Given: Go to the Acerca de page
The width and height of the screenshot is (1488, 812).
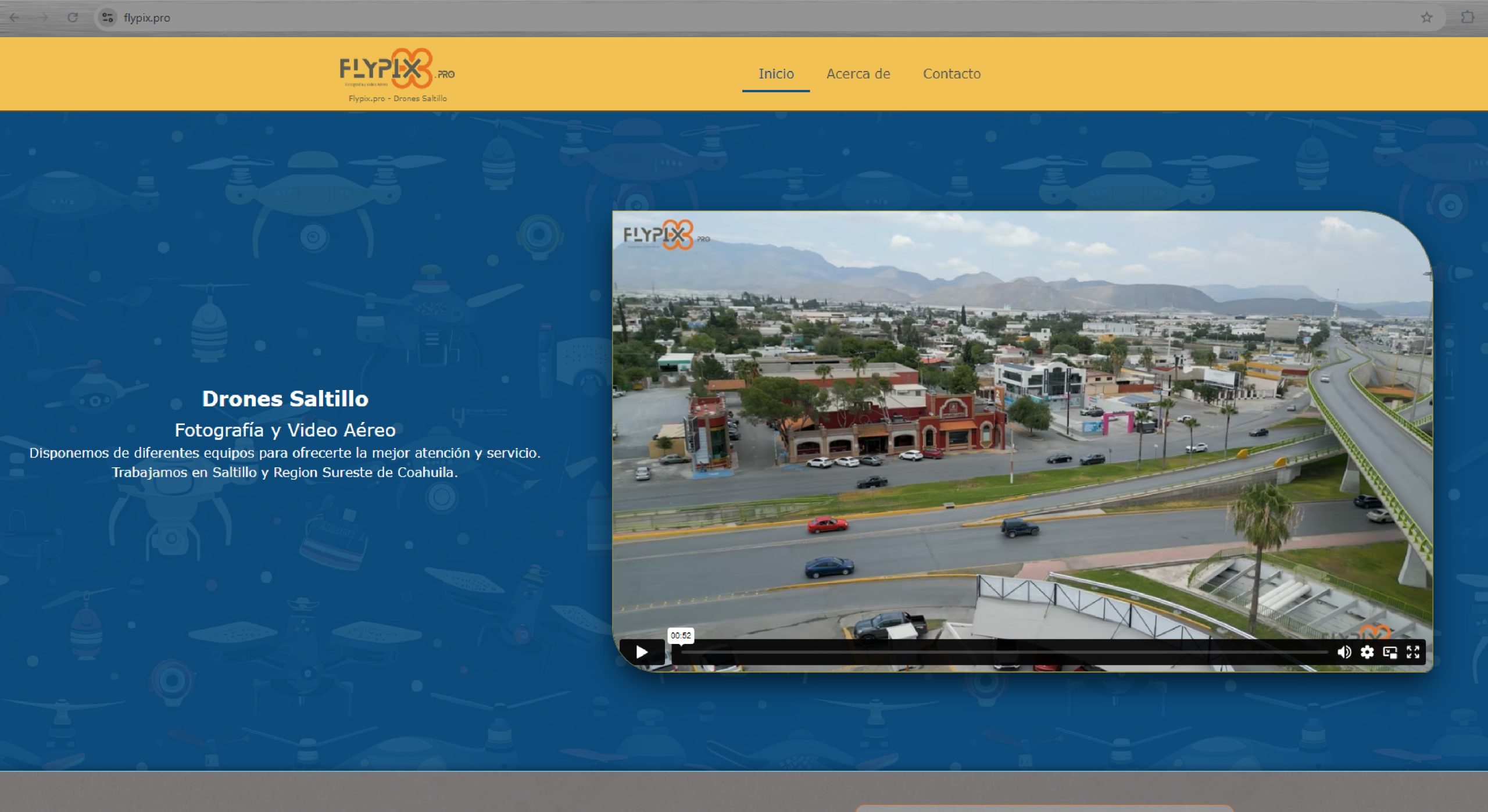Looking at the screenshot, I should coord(858,74).
